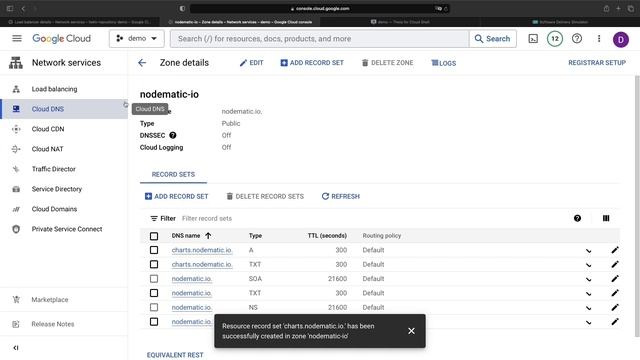Open Private Service Connect in sidebar

pos(64,229)
